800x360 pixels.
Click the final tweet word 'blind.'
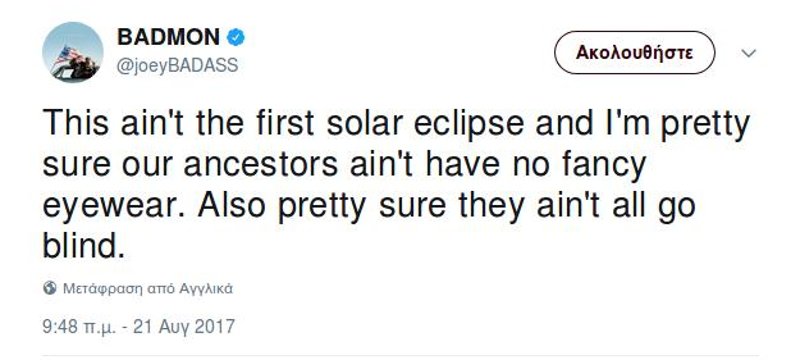coord(84,246)
